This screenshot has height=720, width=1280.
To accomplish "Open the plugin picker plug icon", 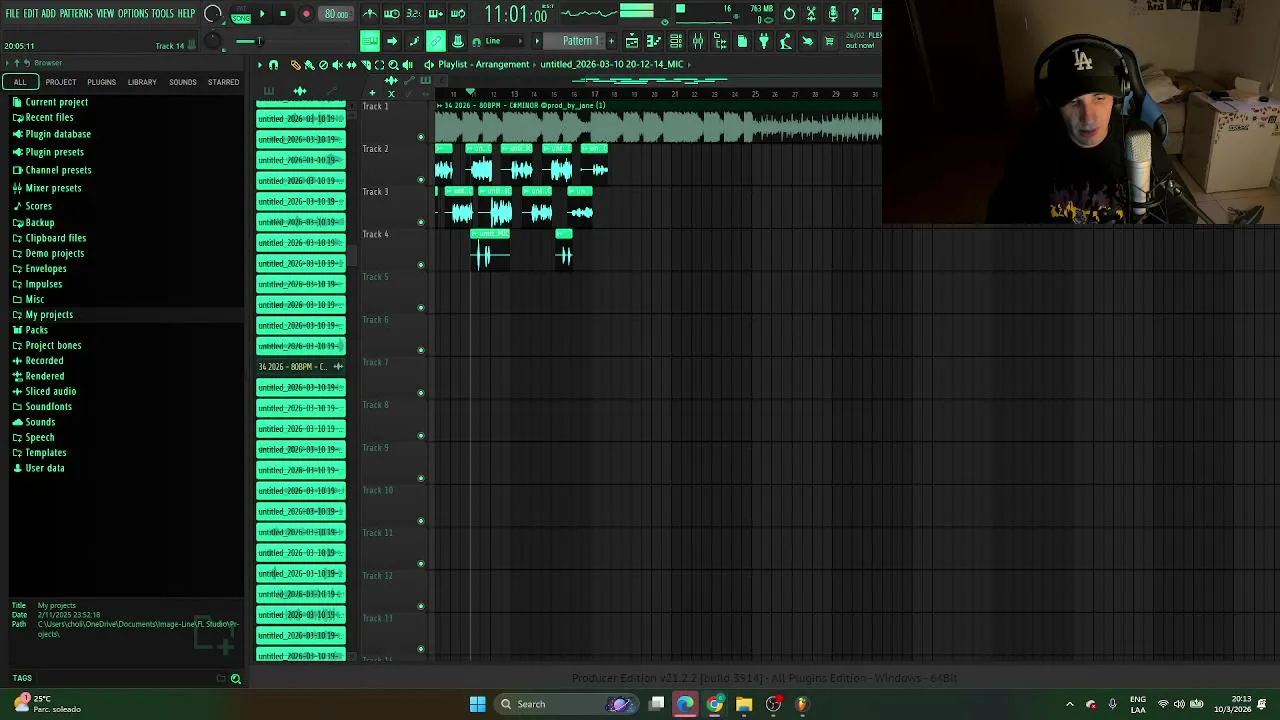I will point(763,41).
